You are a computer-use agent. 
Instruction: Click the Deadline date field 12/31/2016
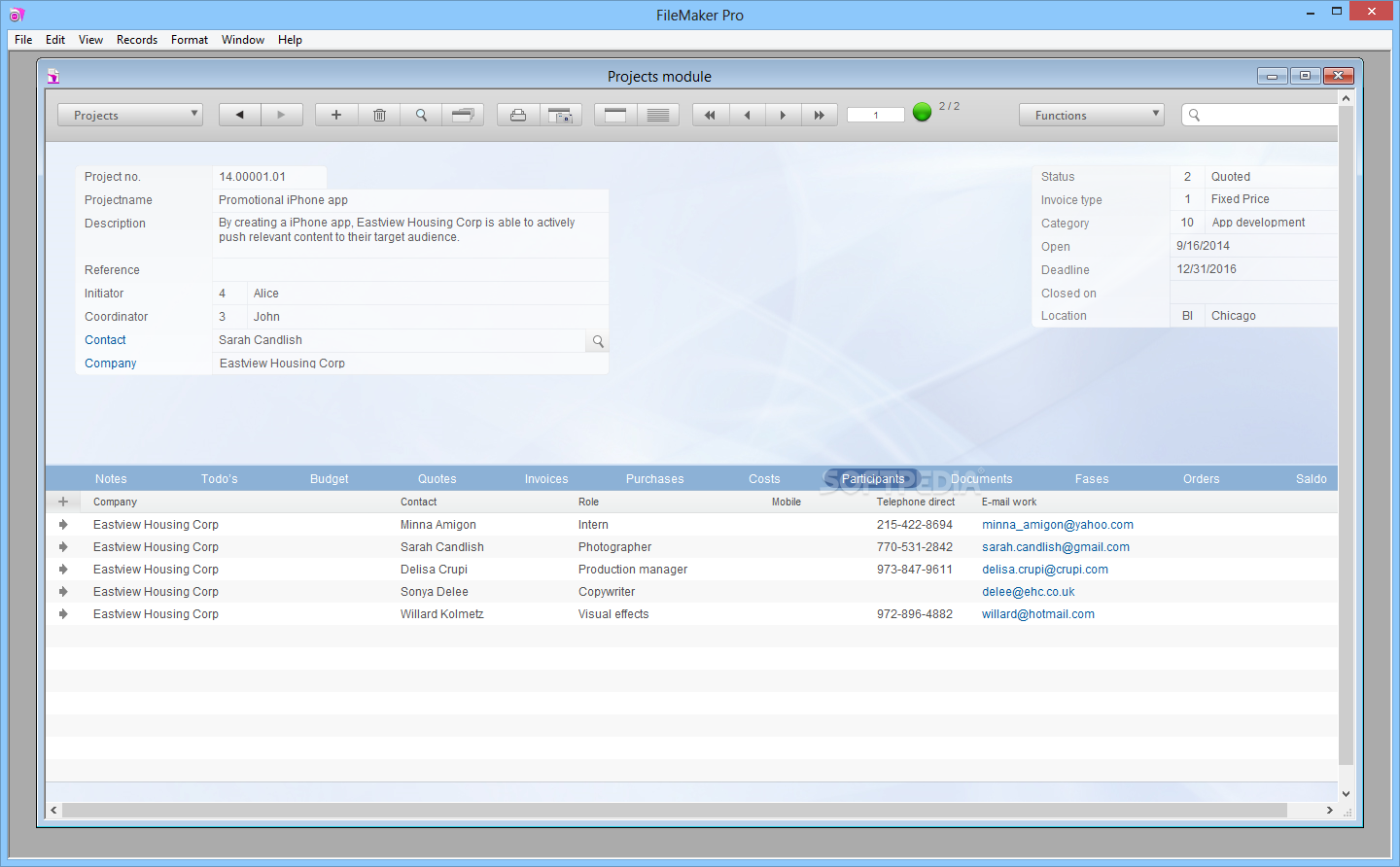coord(1254,269)
